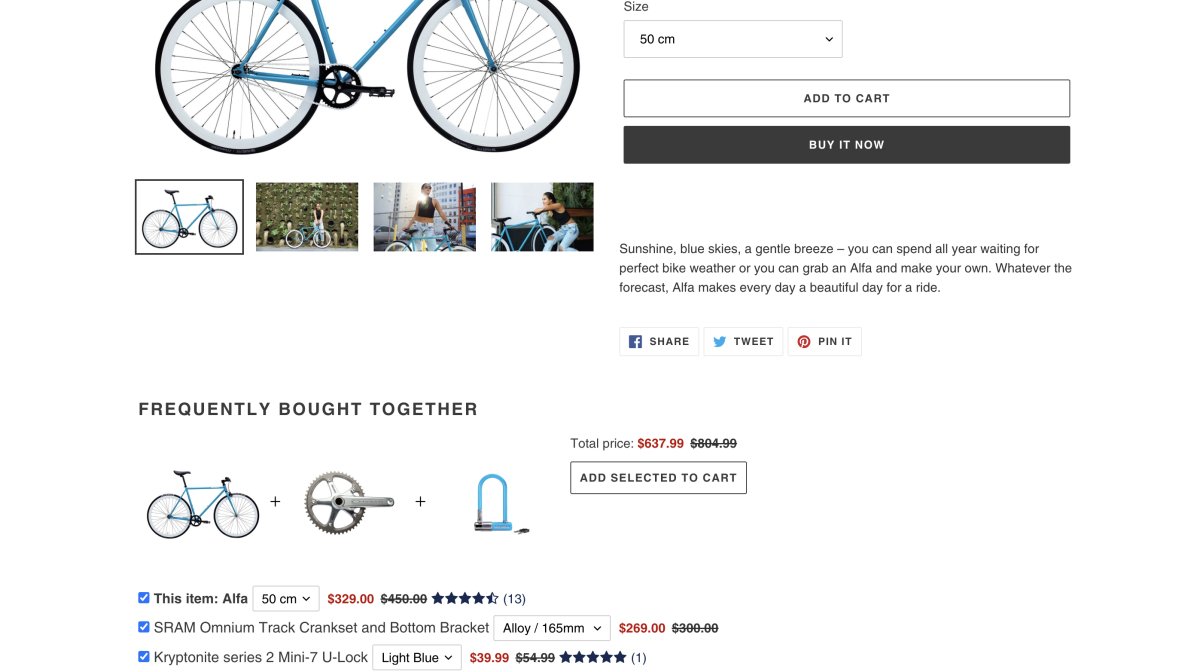
Task: Open the Alloy / 165mm variant dropdown
Action: (551, 628)
